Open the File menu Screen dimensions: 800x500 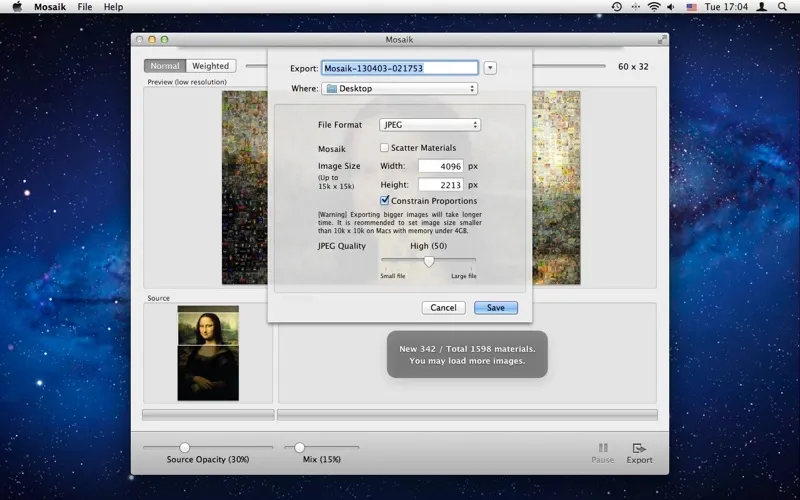[85, 7]
